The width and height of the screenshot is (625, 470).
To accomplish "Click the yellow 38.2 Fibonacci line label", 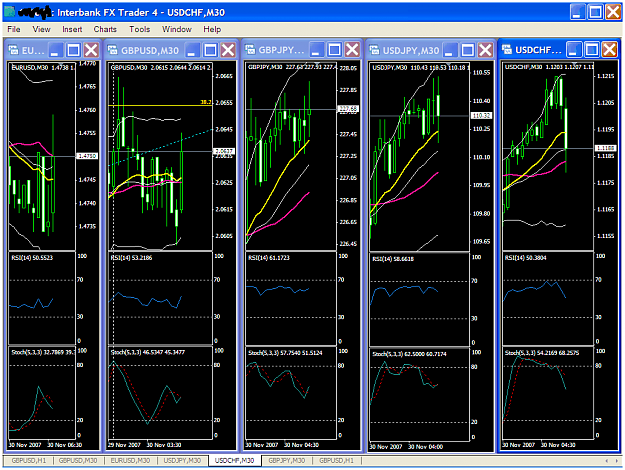I will (206, 102).
